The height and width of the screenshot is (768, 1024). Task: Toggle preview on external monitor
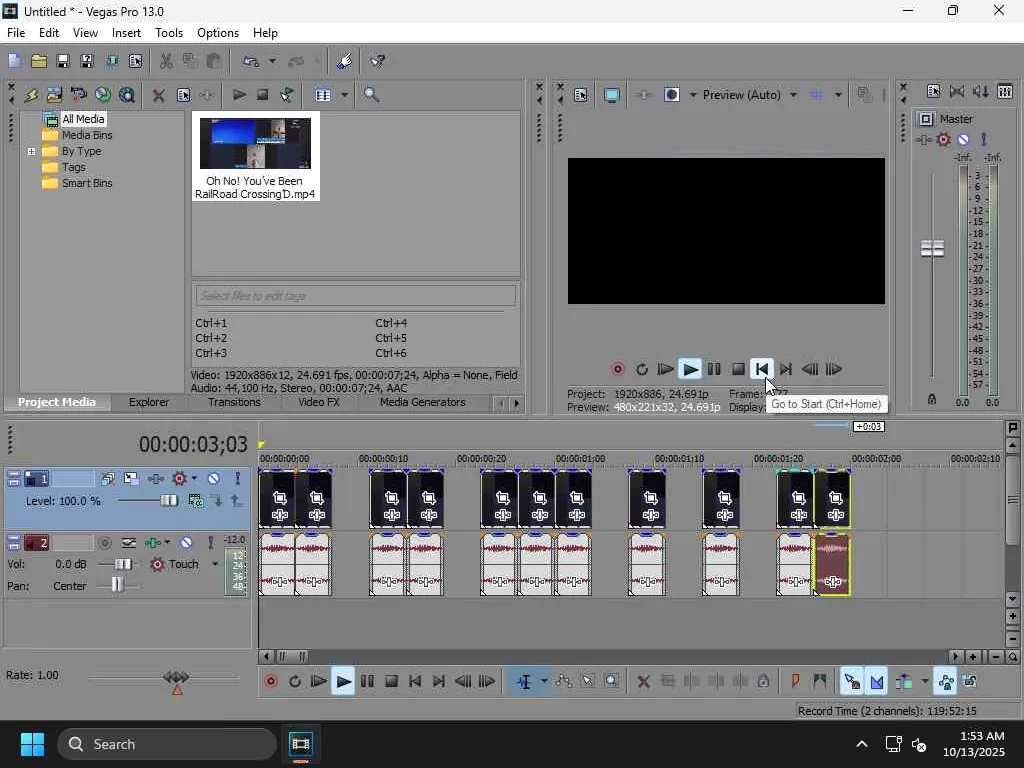[x=611, y=95]
